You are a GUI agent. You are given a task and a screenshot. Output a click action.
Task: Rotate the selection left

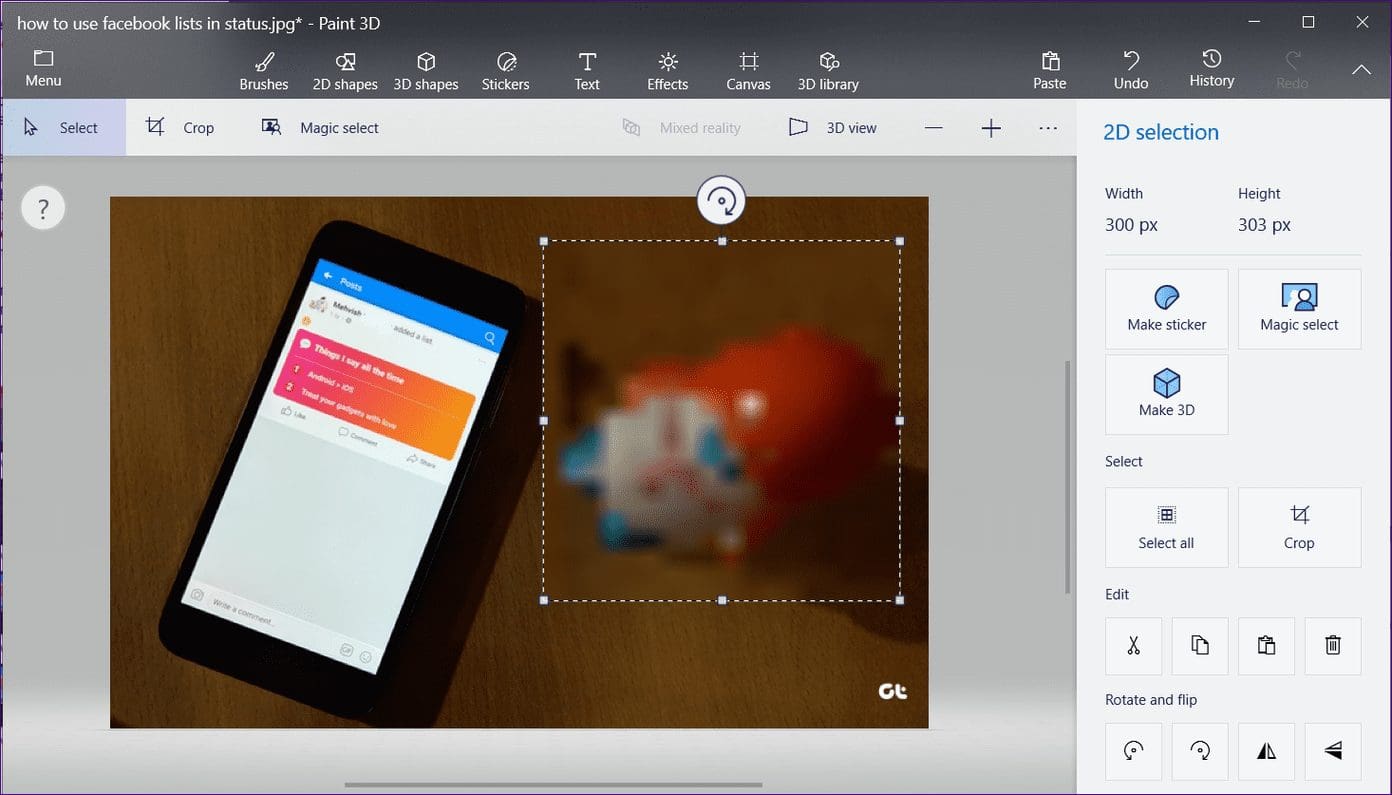coord(1134,752)
